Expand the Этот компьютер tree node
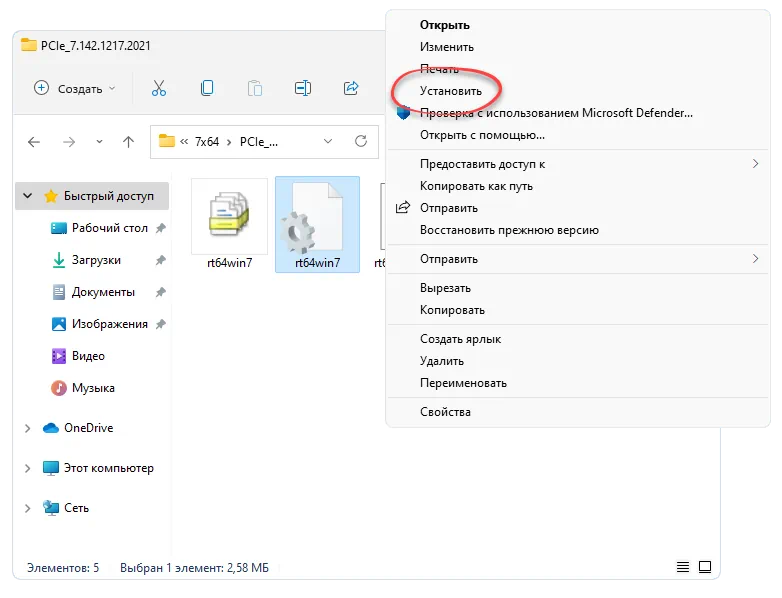 pyautogui.click(x=28, y=468)
